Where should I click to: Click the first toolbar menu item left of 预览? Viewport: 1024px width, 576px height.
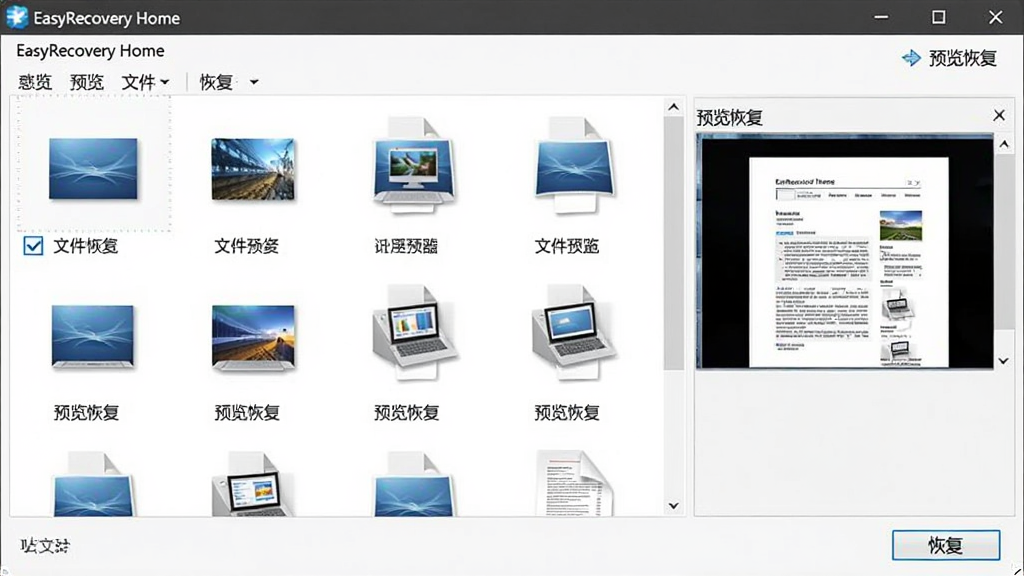tap(35, 82)
